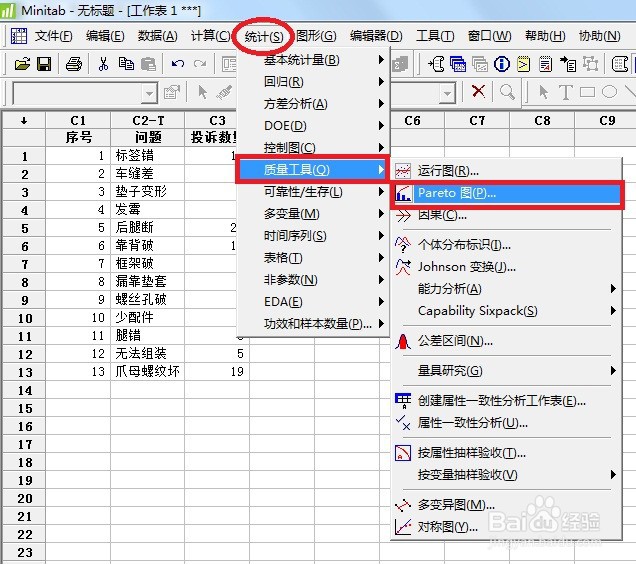Viewport: 636px width, 564px height.
Task: Select the rectangle drawing tool
Action: (x=587, y=92)
